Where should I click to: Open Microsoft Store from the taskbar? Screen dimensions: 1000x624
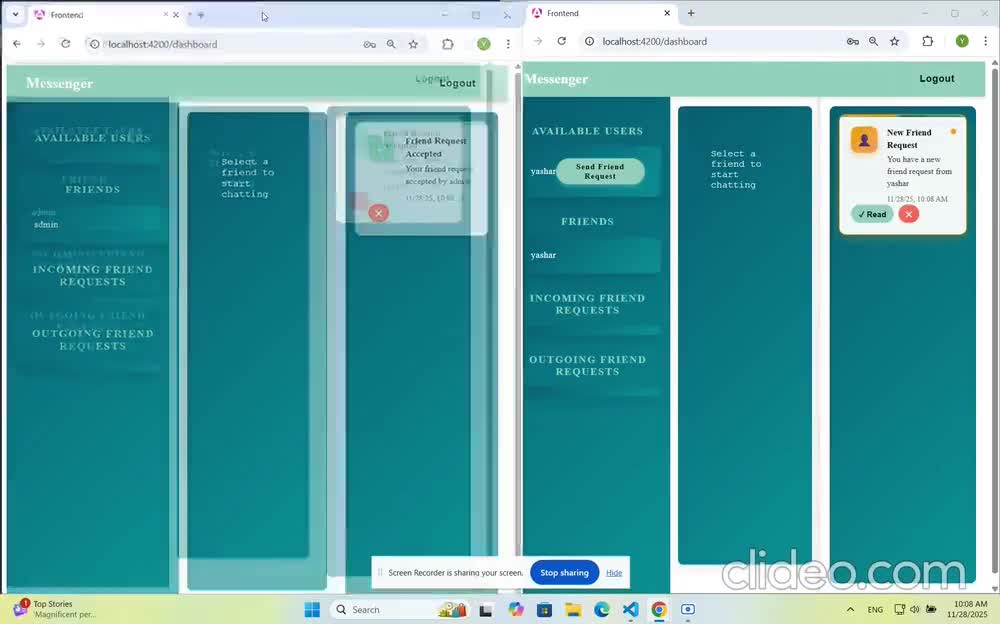pyautogui.click(x=544, y=609)
